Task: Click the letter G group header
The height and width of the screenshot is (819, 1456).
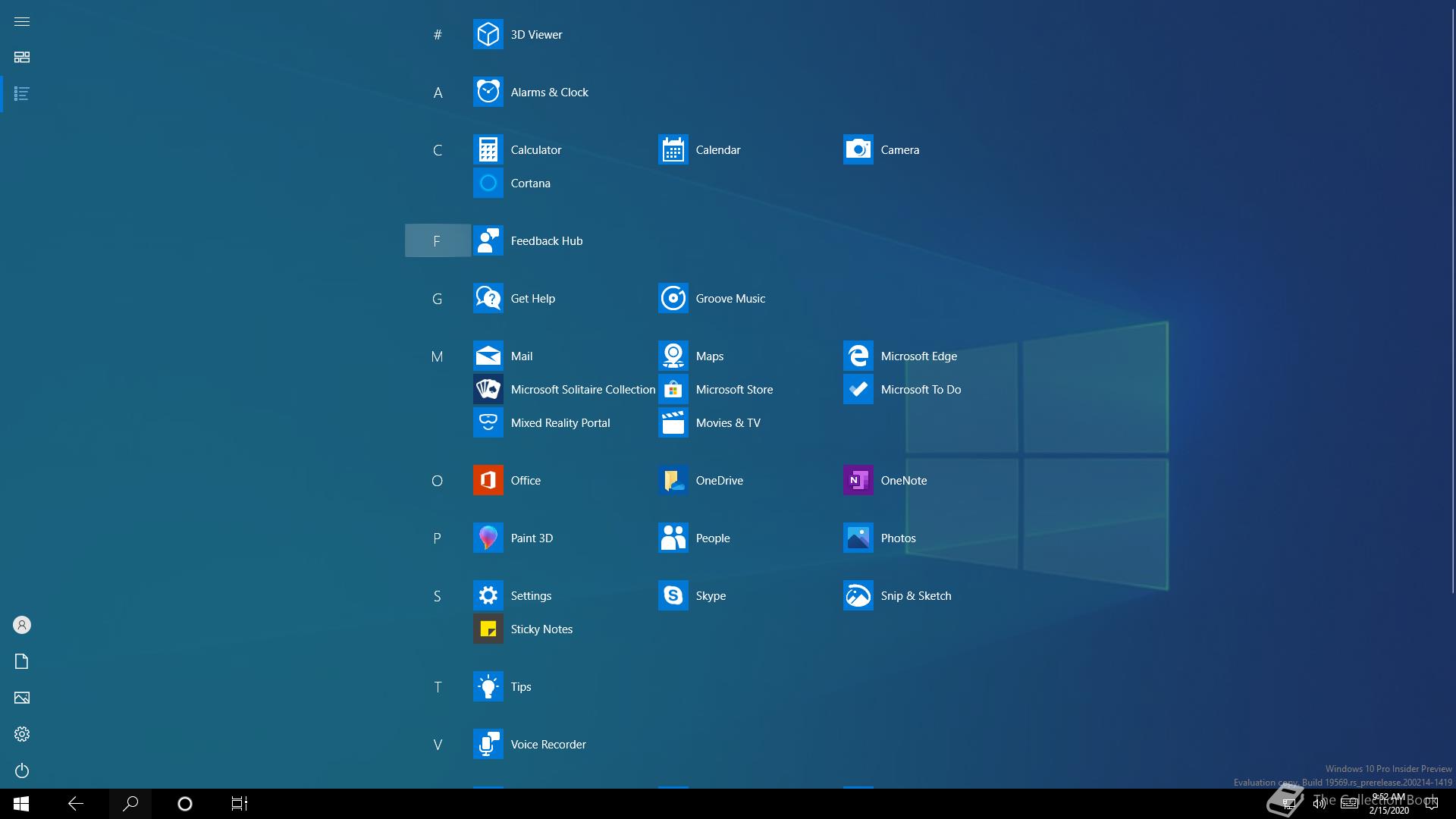Action: click(438, 299)
